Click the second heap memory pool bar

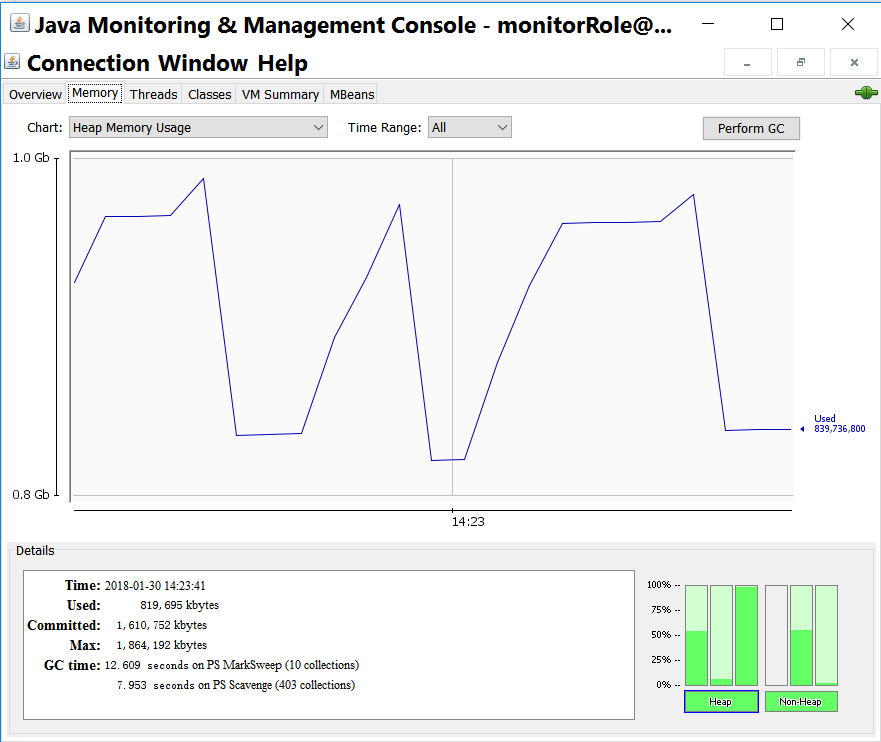(x=721, y=635)
